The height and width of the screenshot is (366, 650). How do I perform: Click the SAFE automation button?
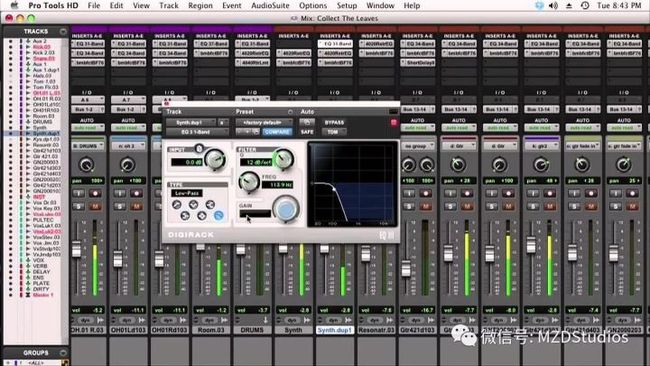307,132
